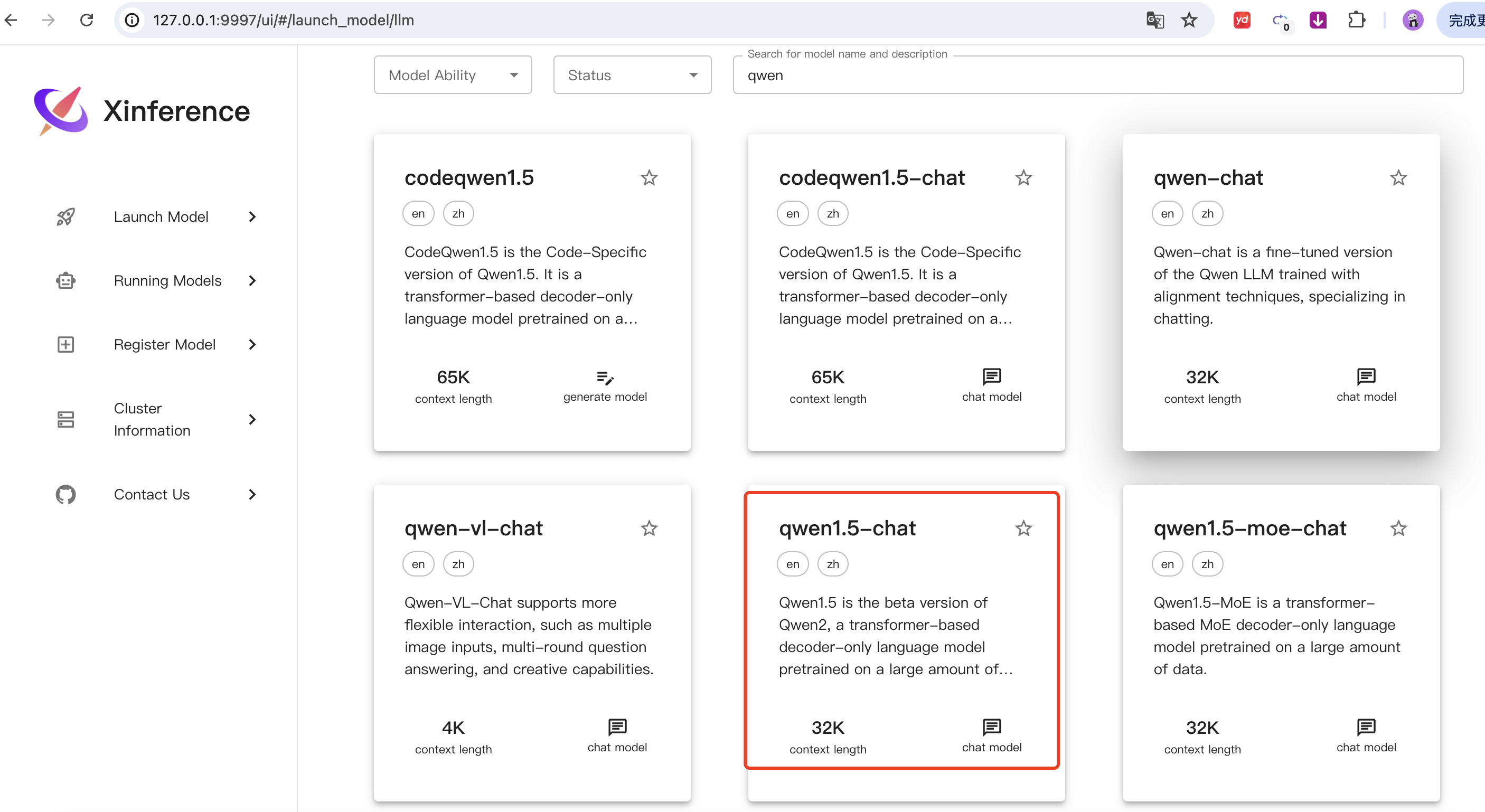Click the browser reload page button
This screenshot has width=1485, height=812.
pyautogui.click(x=87, y=20)
